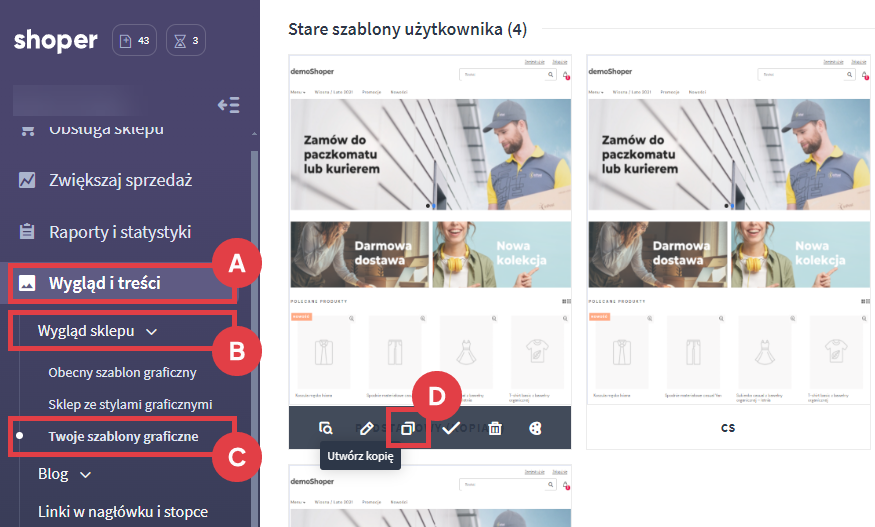Click the shoper logo

pos(56,41)
